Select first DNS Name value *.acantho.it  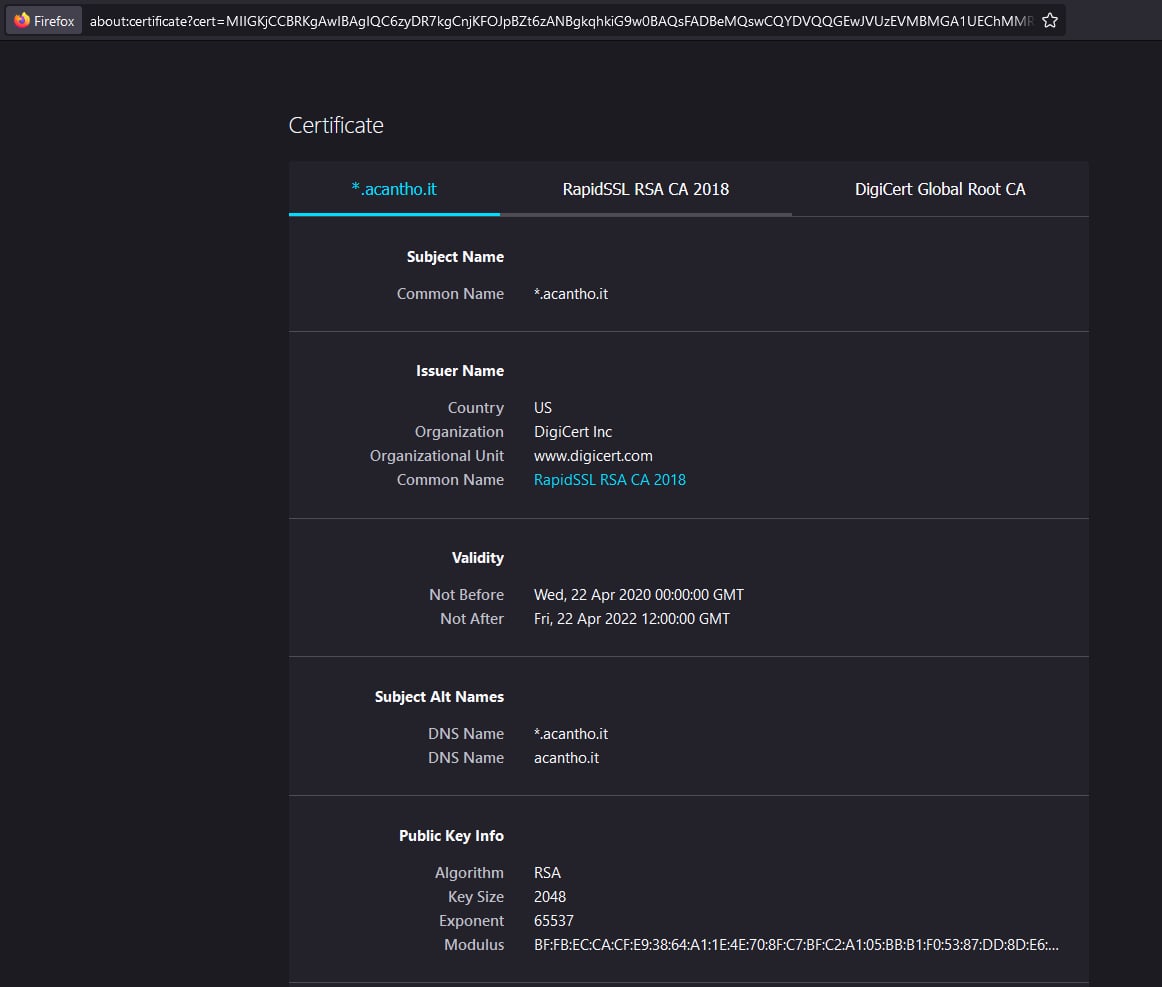571,734
